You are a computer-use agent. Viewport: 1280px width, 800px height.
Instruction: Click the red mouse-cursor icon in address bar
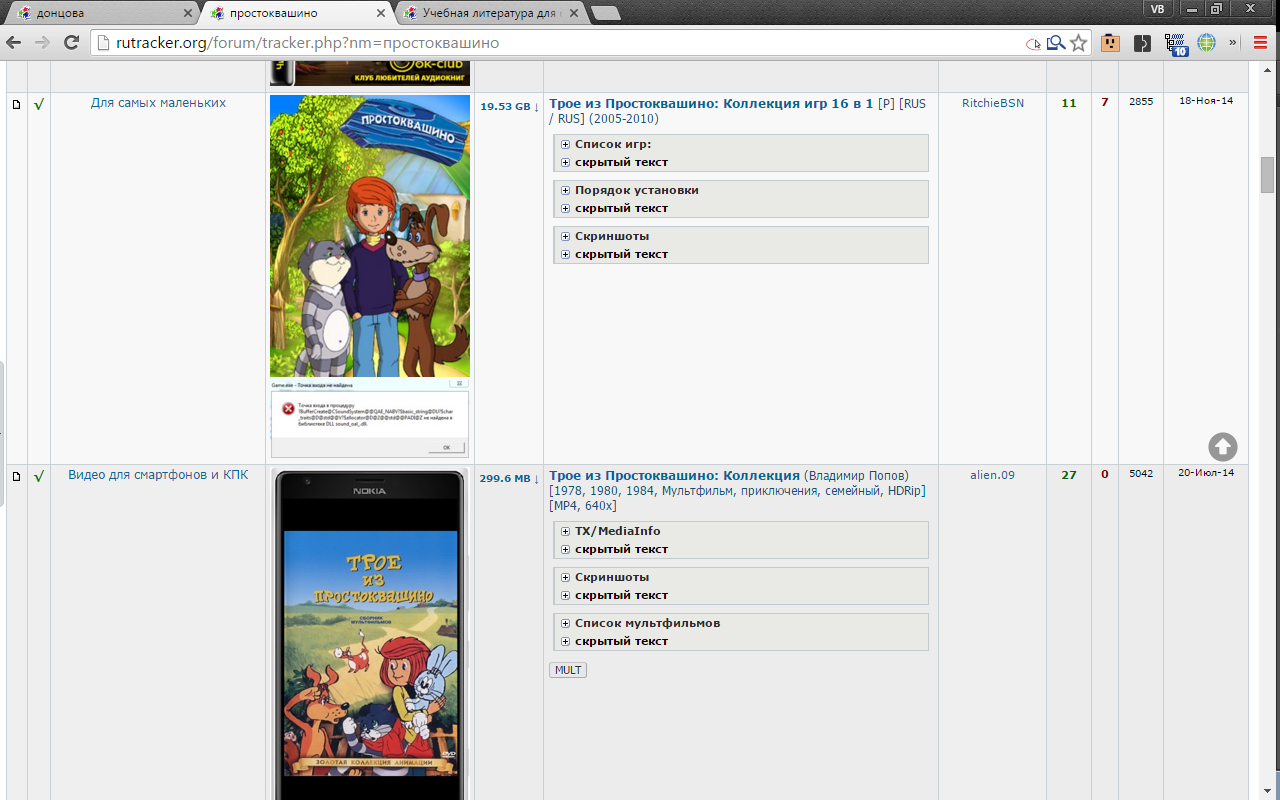(1034, 44)
